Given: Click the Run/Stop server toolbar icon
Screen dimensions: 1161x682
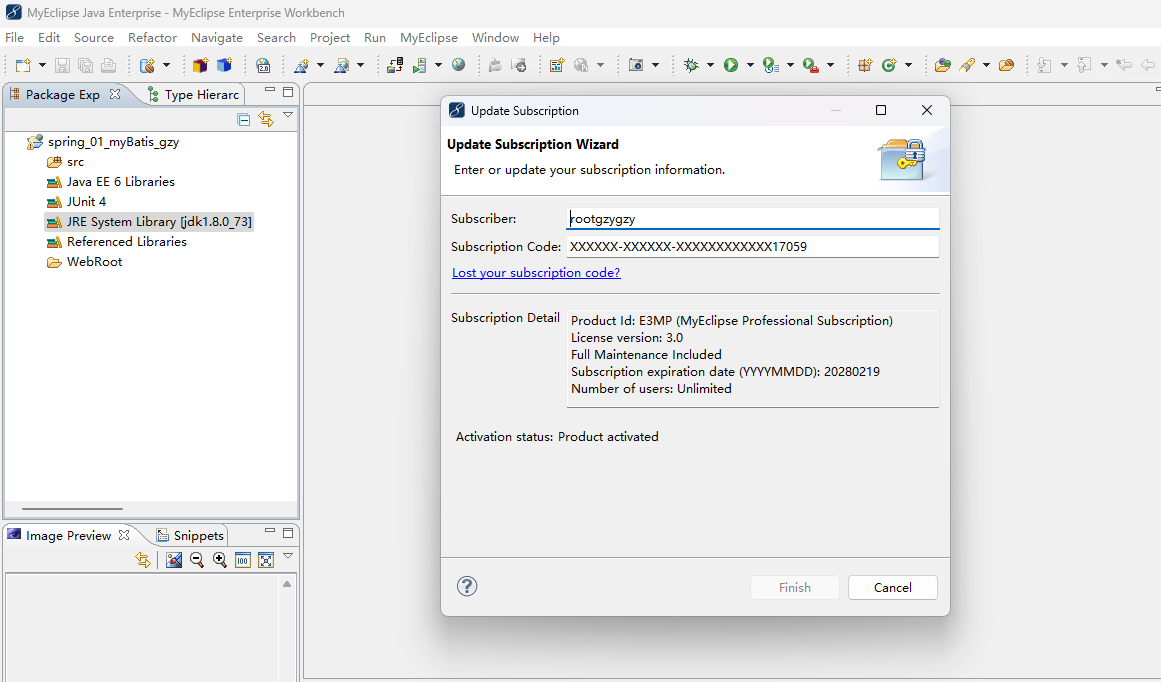Looking at the screenshot, I should click(x=420, y=65).
